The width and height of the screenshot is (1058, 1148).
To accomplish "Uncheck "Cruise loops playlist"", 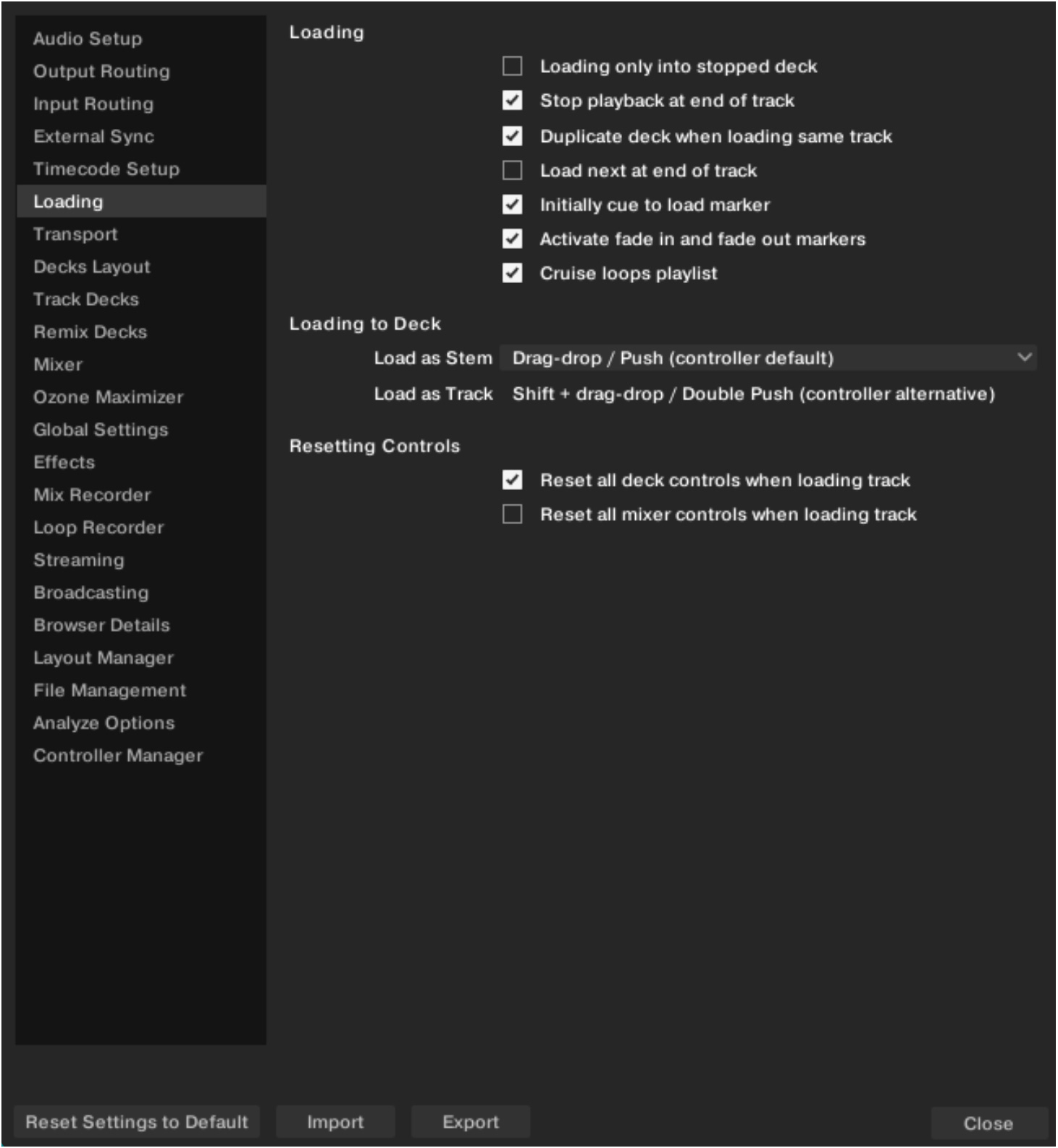I will click(x=514, y=274).
